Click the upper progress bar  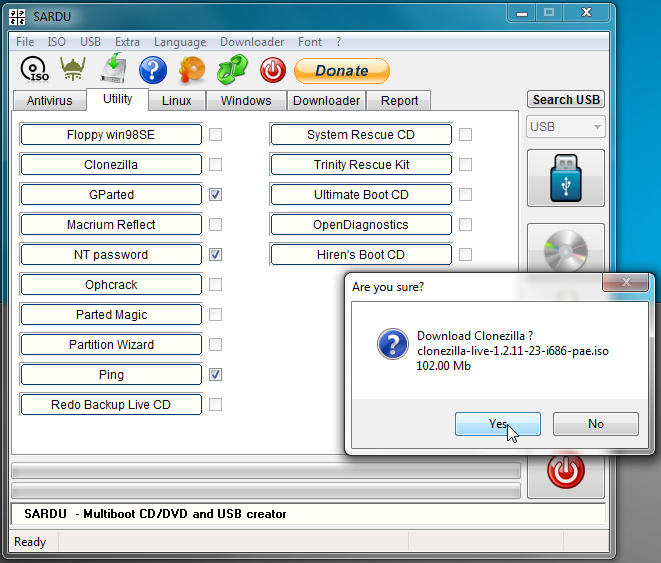[x=266, y=471]
